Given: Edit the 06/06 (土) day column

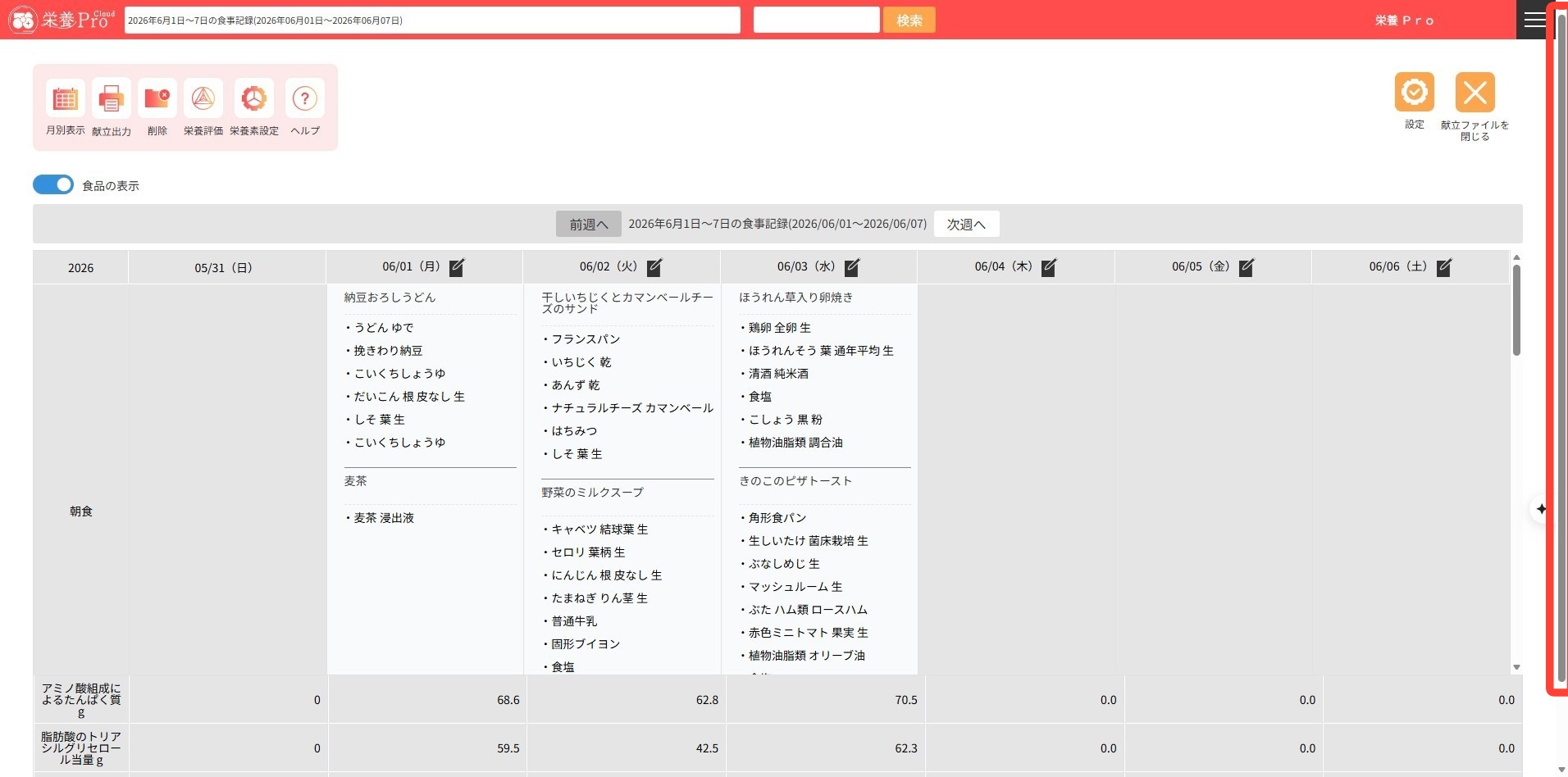Looking at the screenshot, I should pyautogui.click(x=1444, y=267).
